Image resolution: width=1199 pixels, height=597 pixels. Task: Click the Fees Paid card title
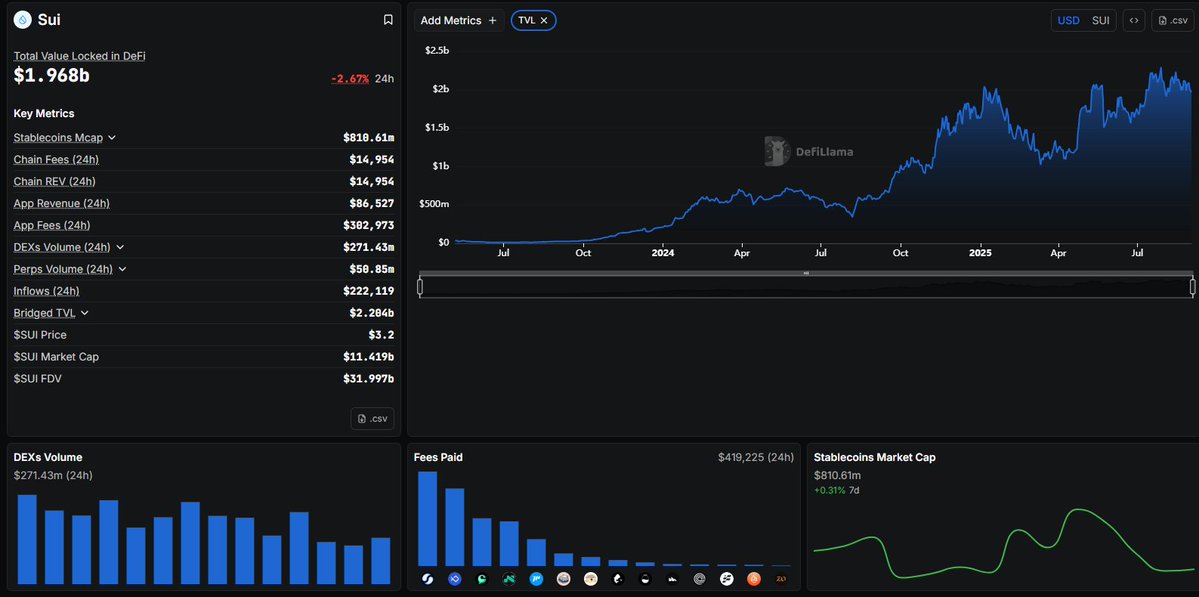[438, 457]
